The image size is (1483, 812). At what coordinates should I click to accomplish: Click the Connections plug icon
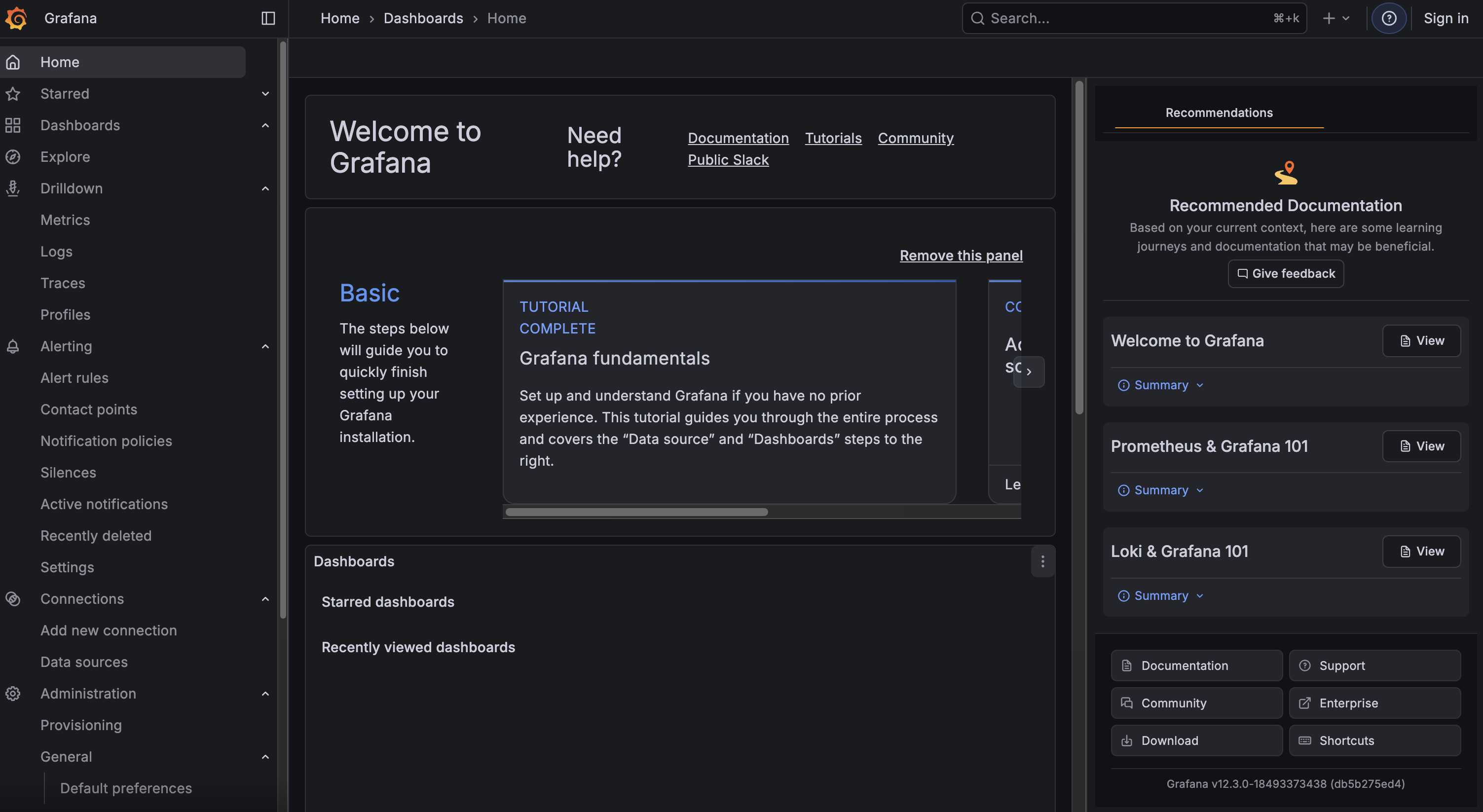13,598
